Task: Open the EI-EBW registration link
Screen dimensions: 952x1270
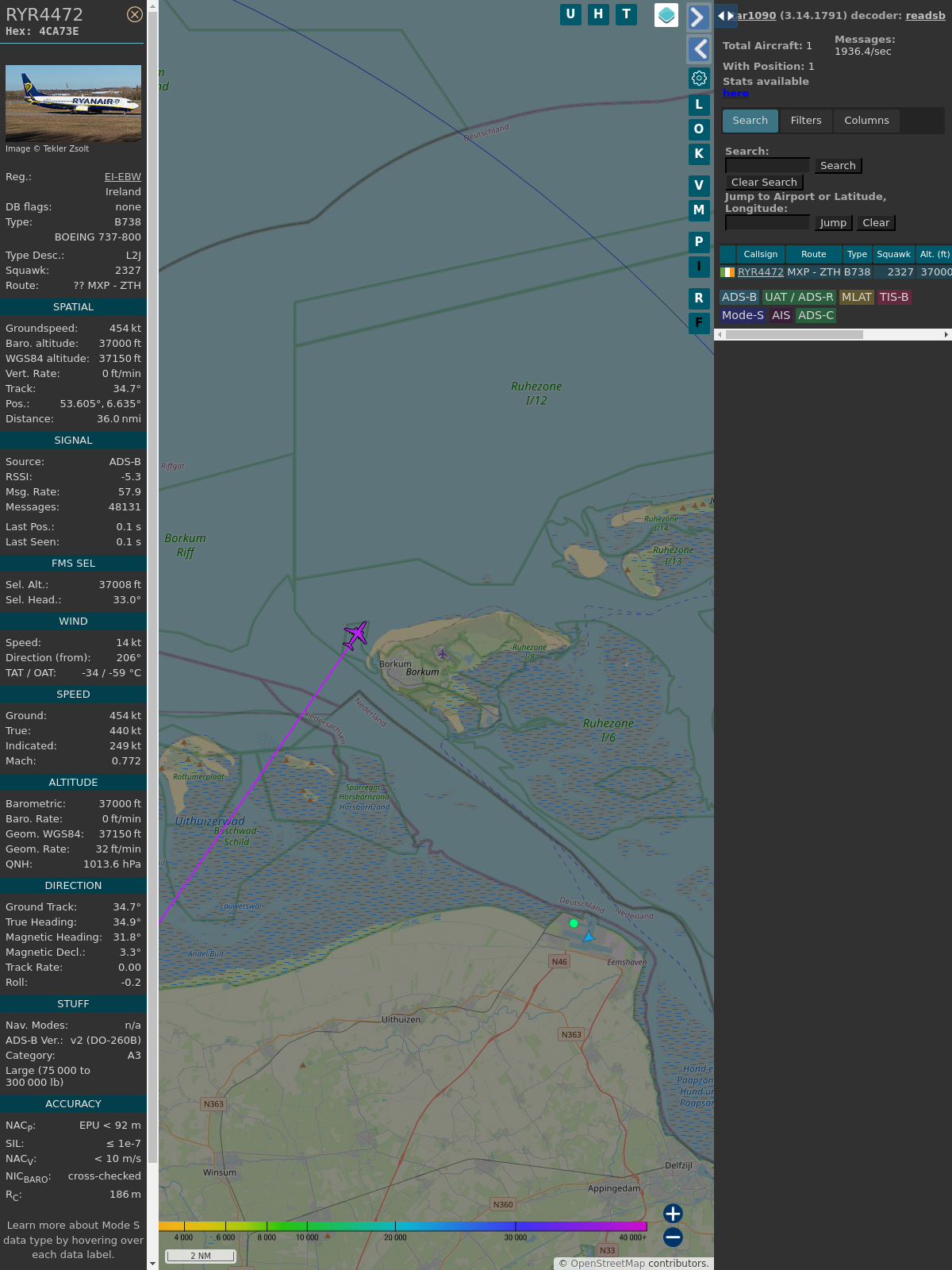Action: tap(122, 177)
